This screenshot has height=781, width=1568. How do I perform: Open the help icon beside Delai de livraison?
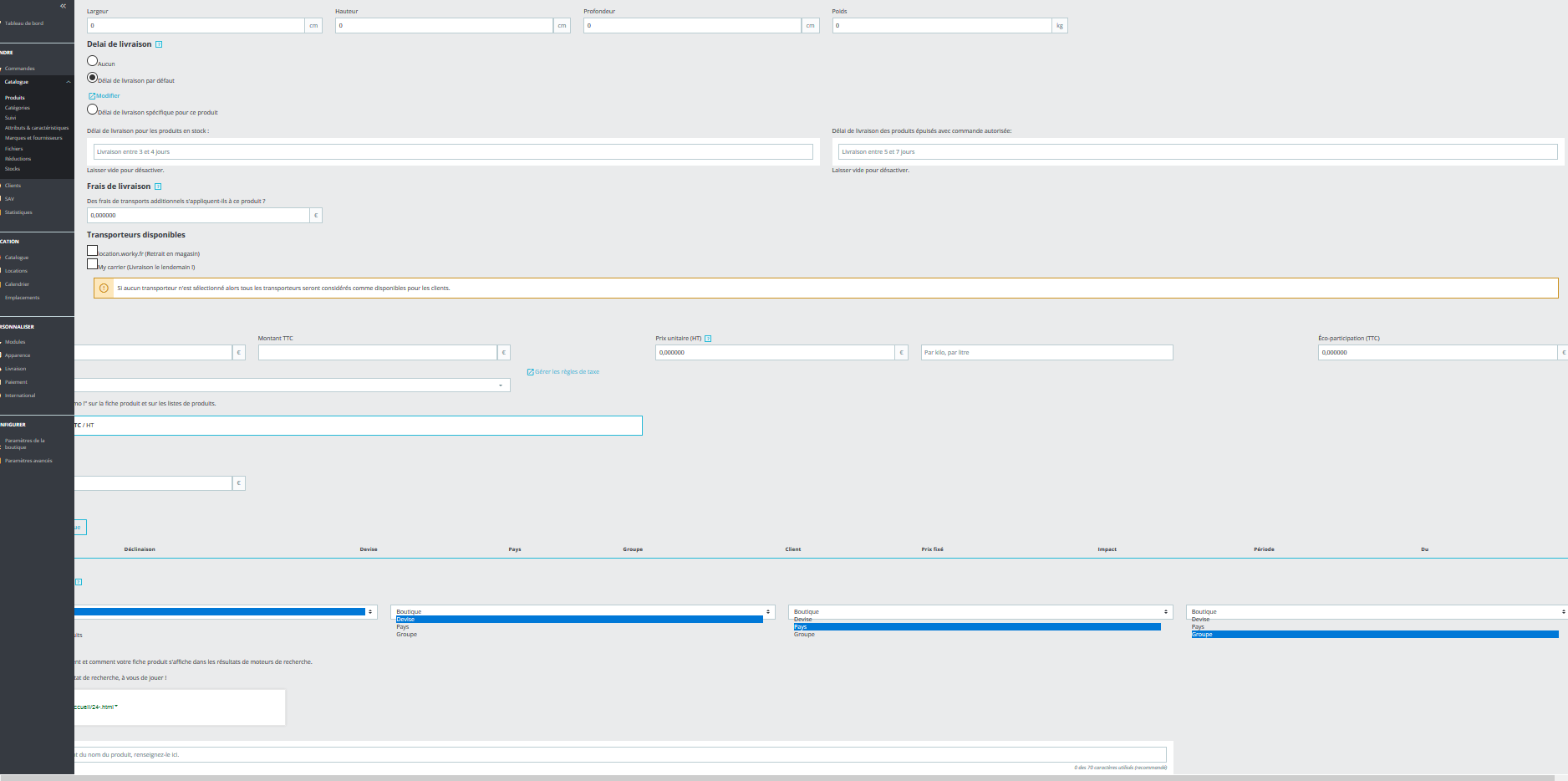coord(159,44)
